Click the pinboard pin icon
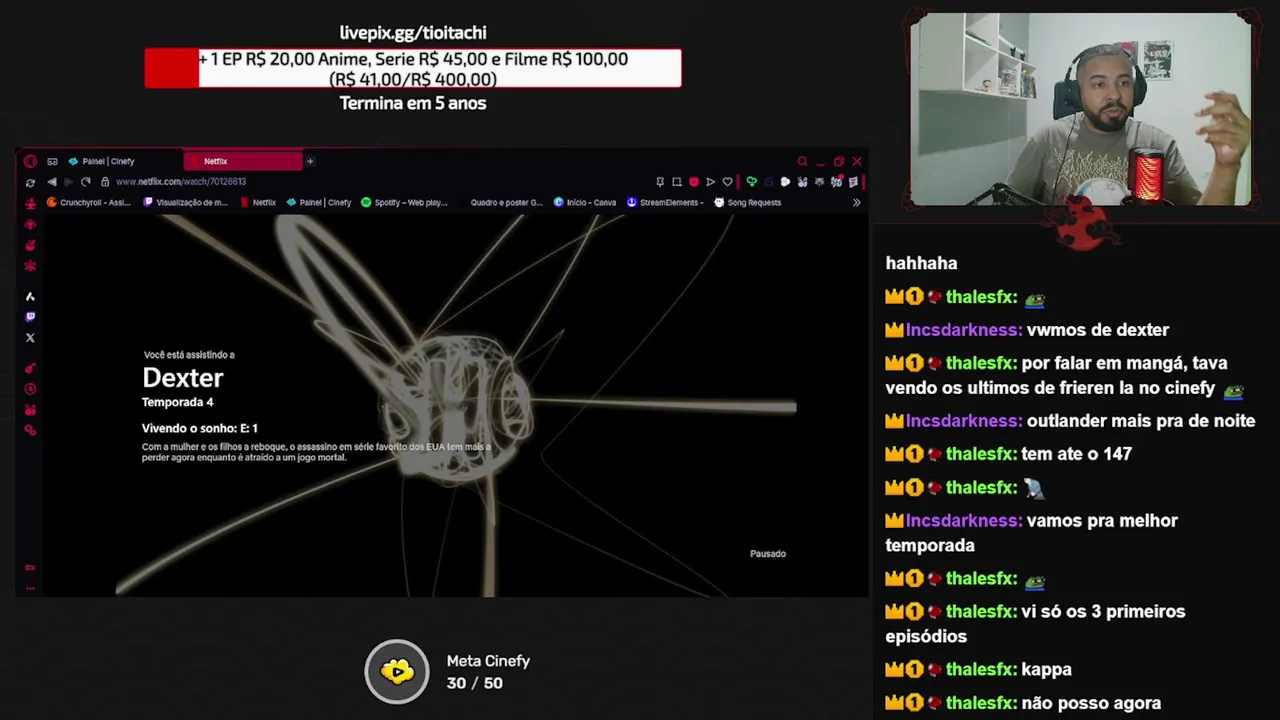This screenshot has width=1280, height=720. [x=660, y=182]
